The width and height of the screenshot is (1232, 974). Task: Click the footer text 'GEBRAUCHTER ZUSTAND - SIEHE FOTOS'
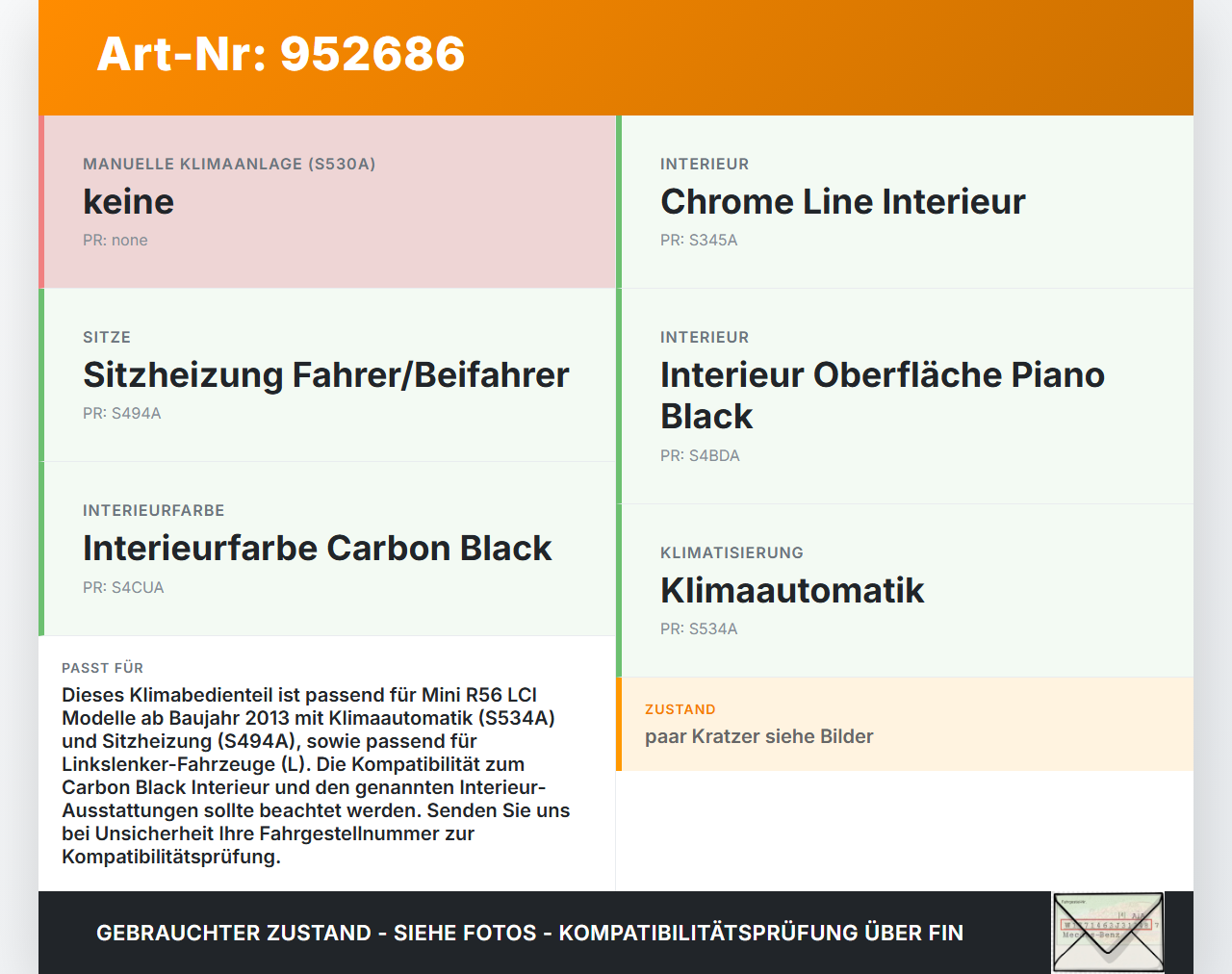[317, 933]
